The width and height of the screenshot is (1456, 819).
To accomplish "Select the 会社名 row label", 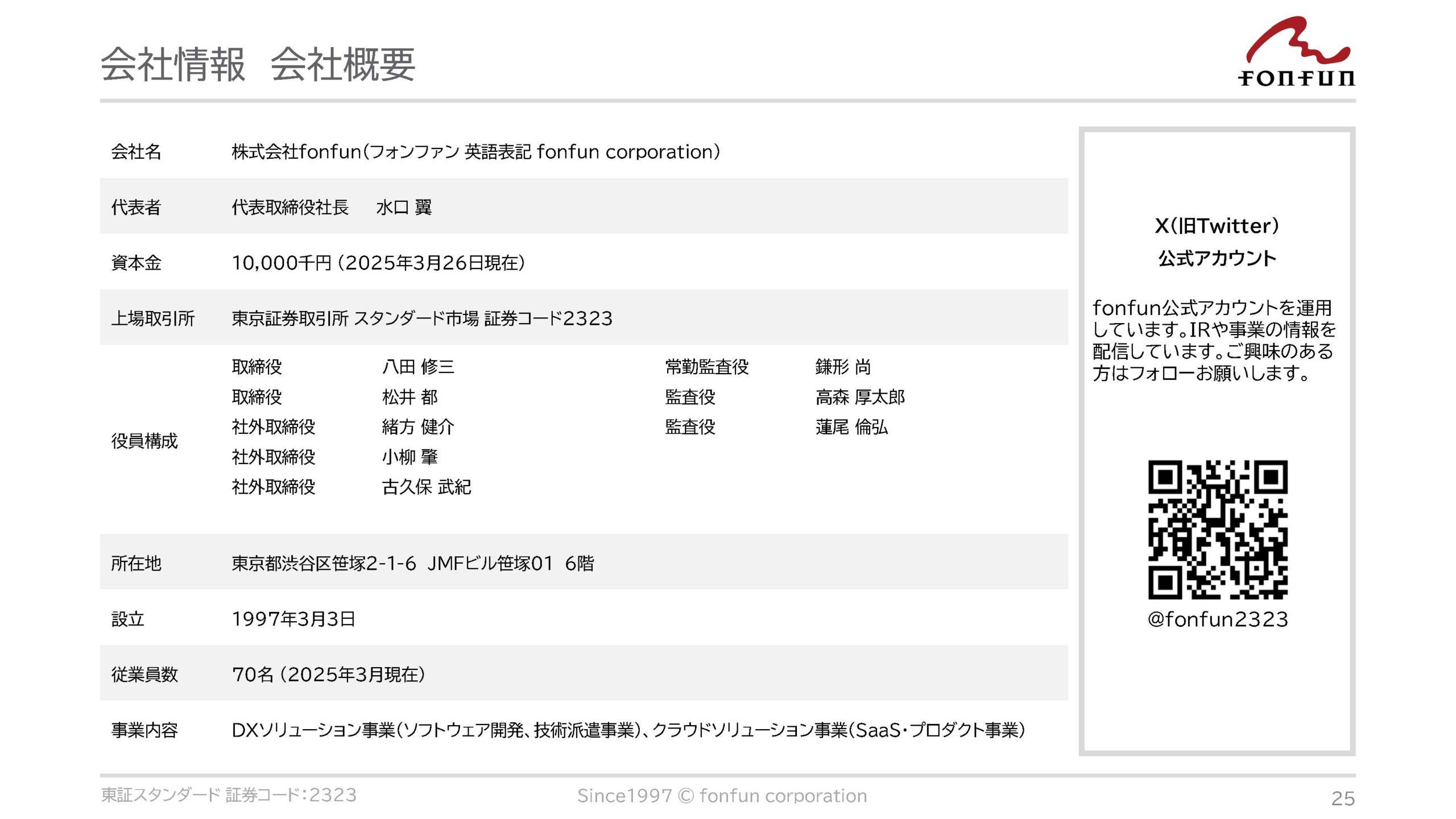I will coord(136,152).
